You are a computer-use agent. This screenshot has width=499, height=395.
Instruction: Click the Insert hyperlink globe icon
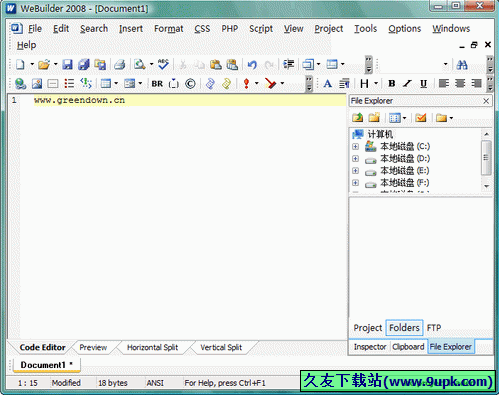coord(20,84)
